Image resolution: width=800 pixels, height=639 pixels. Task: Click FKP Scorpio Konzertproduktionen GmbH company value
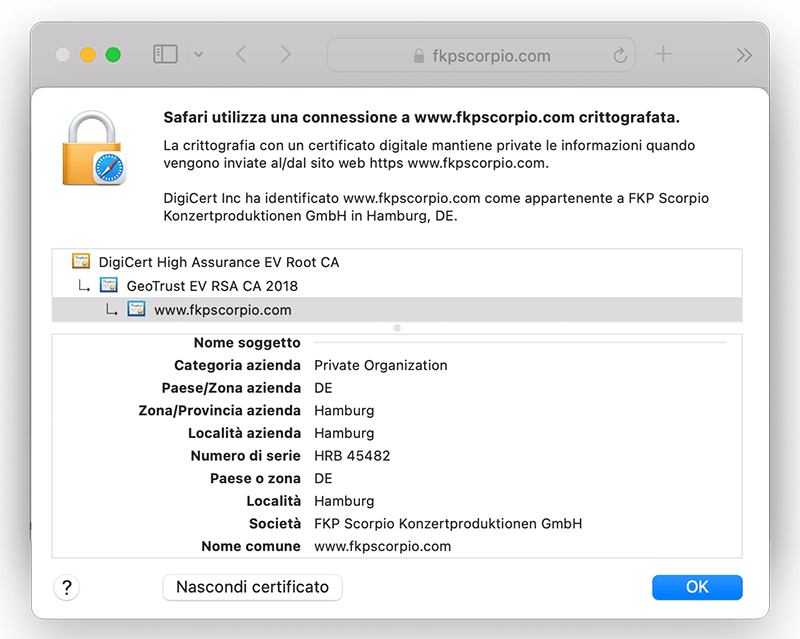(x=448, y=524)
